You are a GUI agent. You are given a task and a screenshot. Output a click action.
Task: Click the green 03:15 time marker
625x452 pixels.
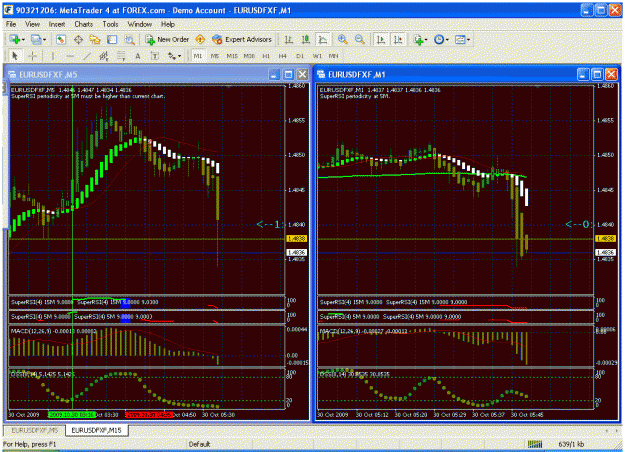[x=72, y=415]
